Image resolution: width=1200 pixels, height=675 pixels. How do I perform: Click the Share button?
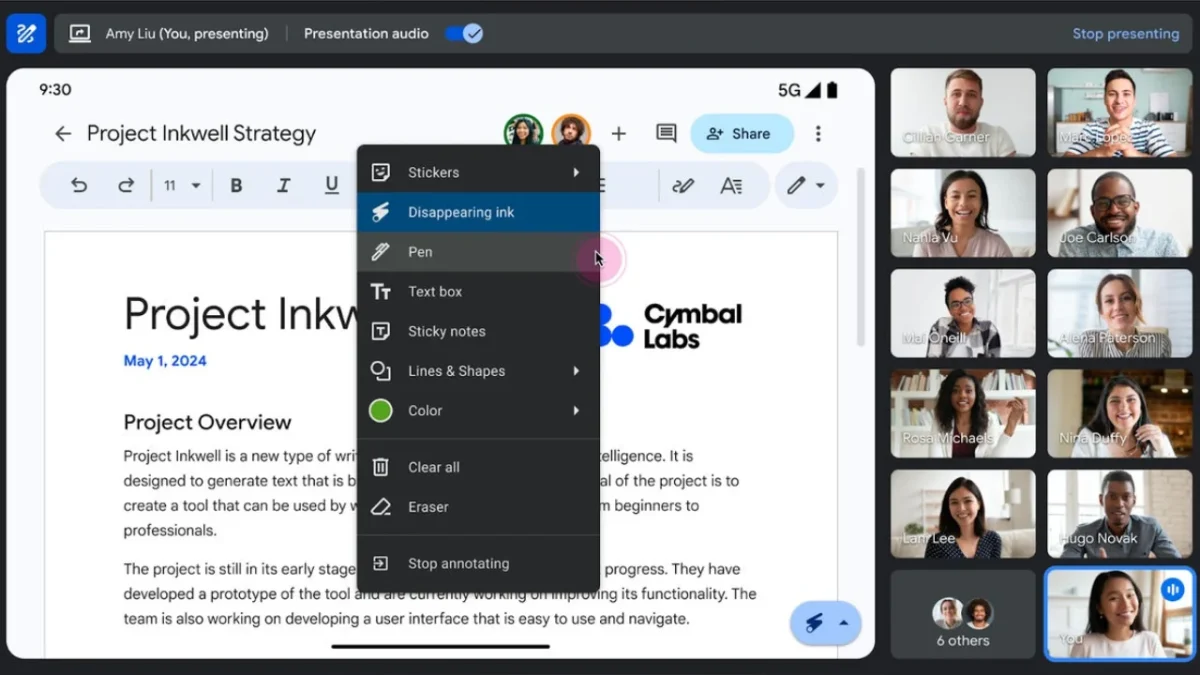click(740, 133)
